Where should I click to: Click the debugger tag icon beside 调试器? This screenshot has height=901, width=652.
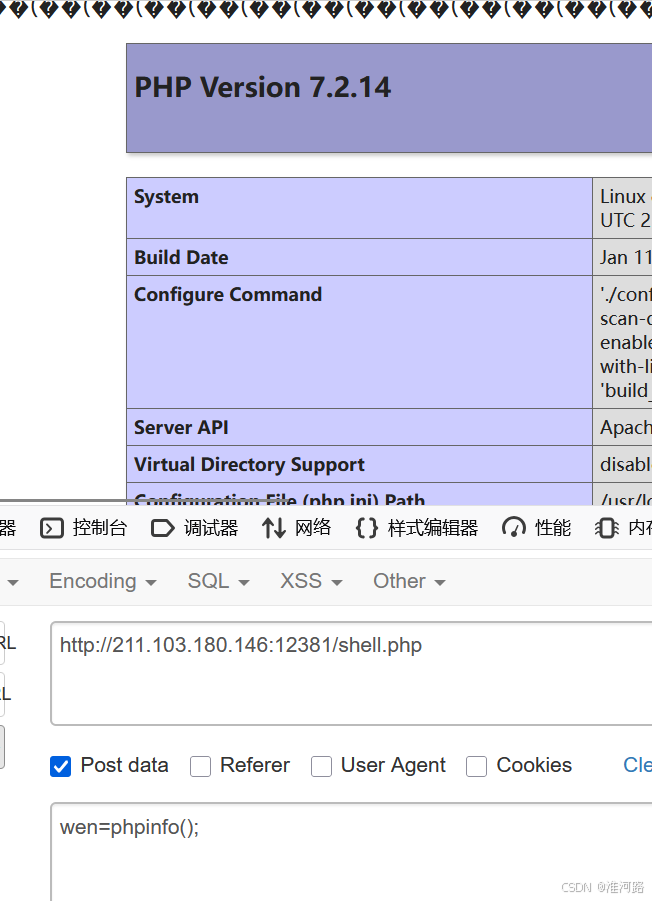162,528
